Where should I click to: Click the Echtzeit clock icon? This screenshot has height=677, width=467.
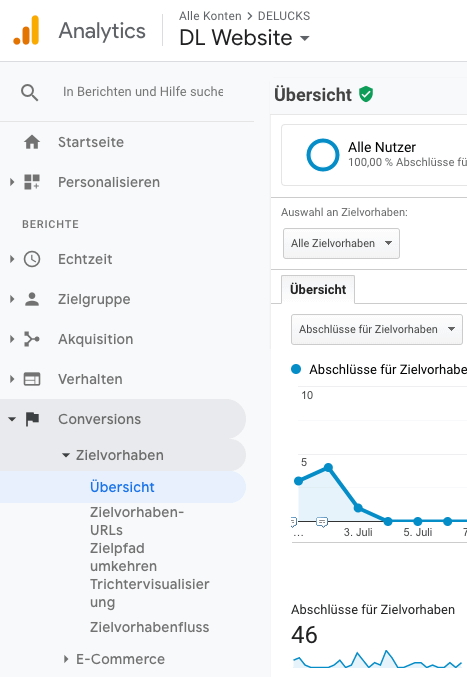[x=32, y=259]
